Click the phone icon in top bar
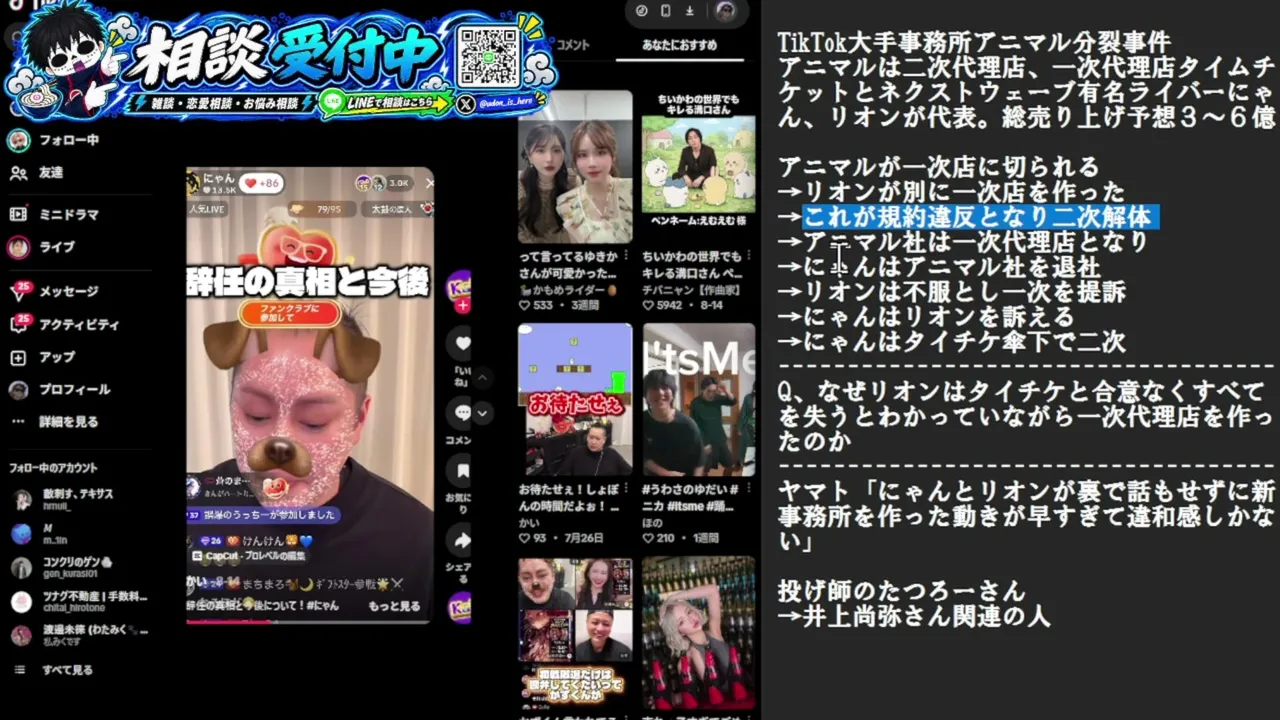Viewport: 1280px width, 720px height. coord(666,11)
